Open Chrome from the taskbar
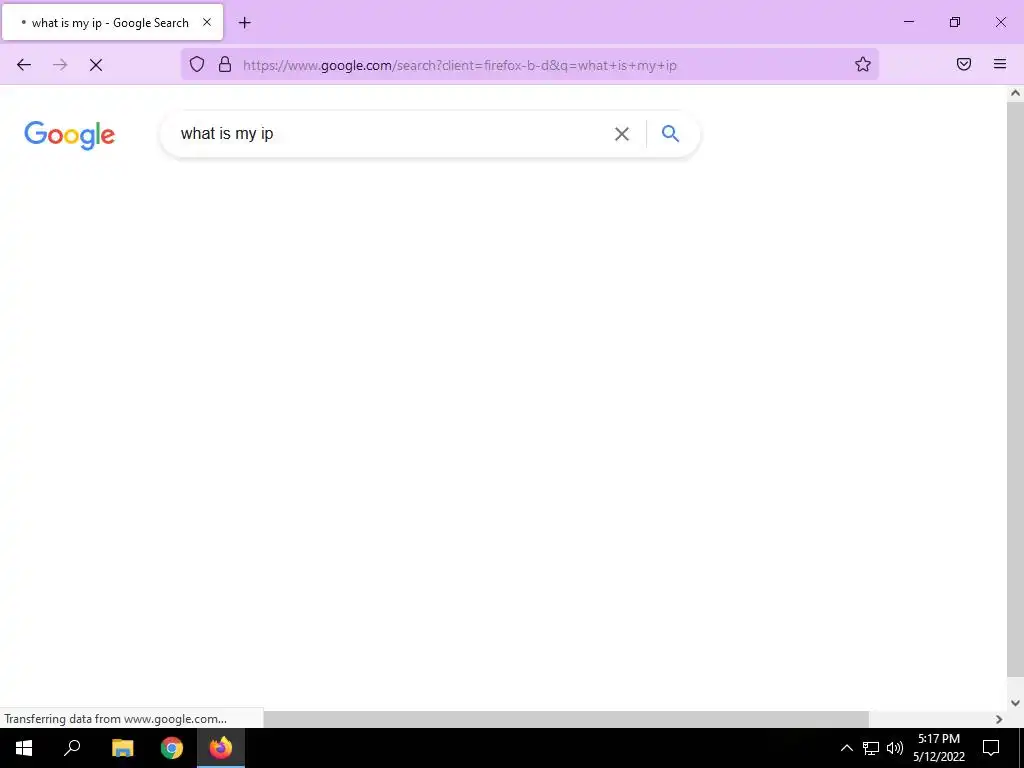This screenshot has width=1024, height=768. (172, 748)
